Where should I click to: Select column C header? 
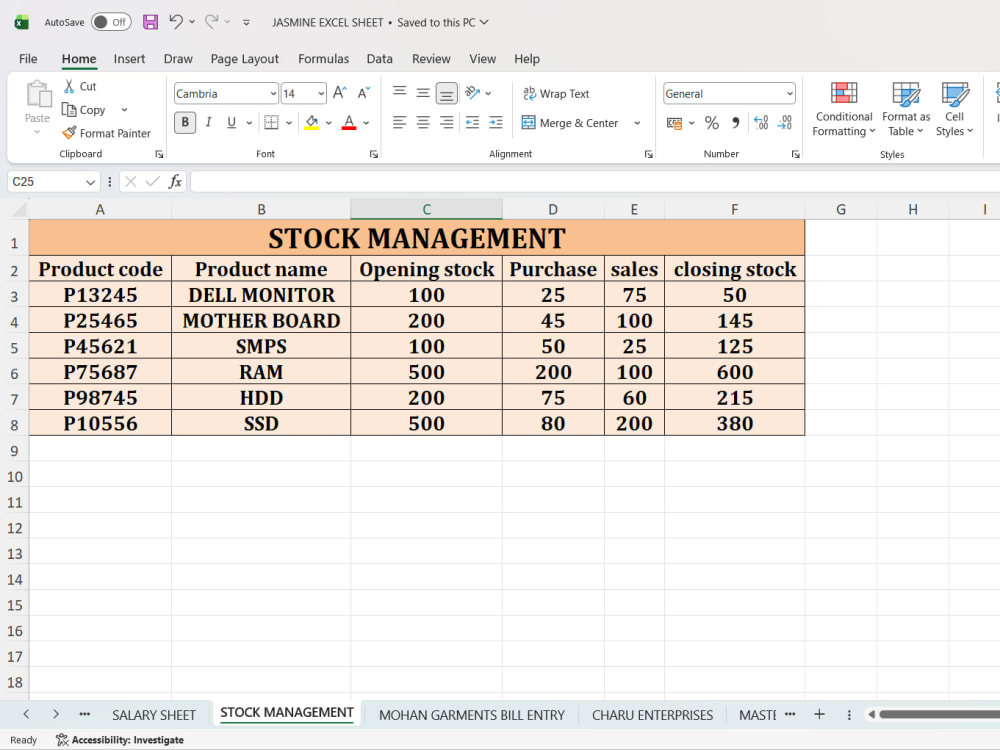coord(427,209)
